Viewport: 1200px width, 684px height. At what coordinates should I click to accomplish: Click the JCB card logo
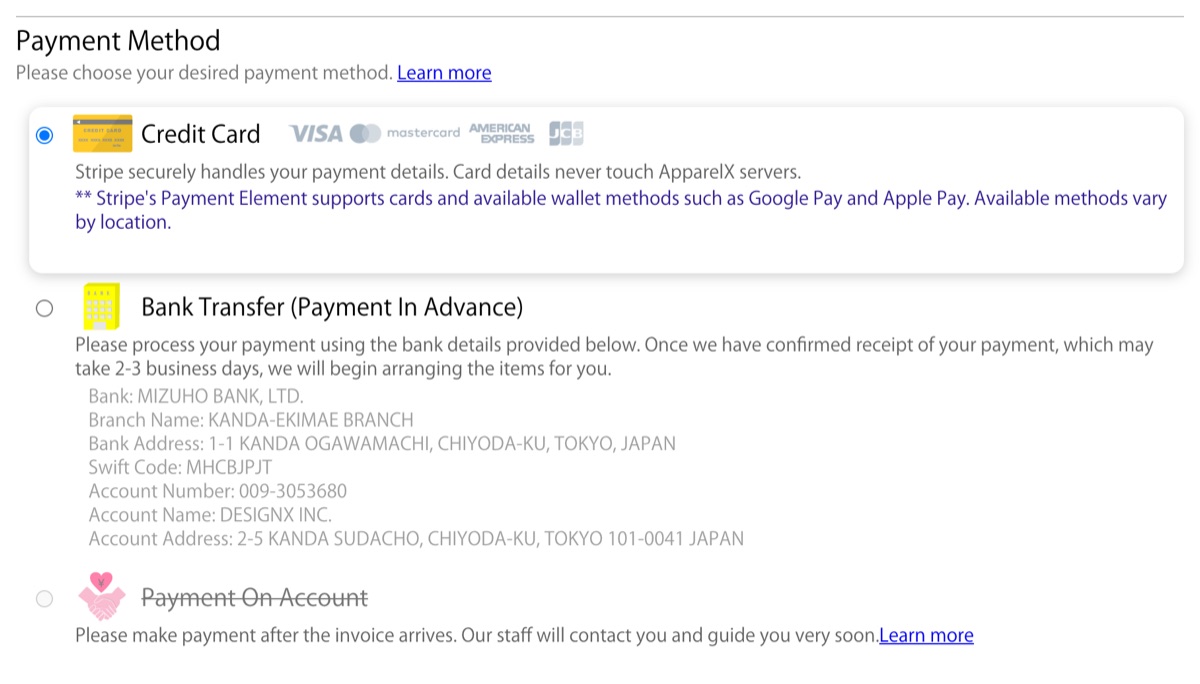[566, 133]
